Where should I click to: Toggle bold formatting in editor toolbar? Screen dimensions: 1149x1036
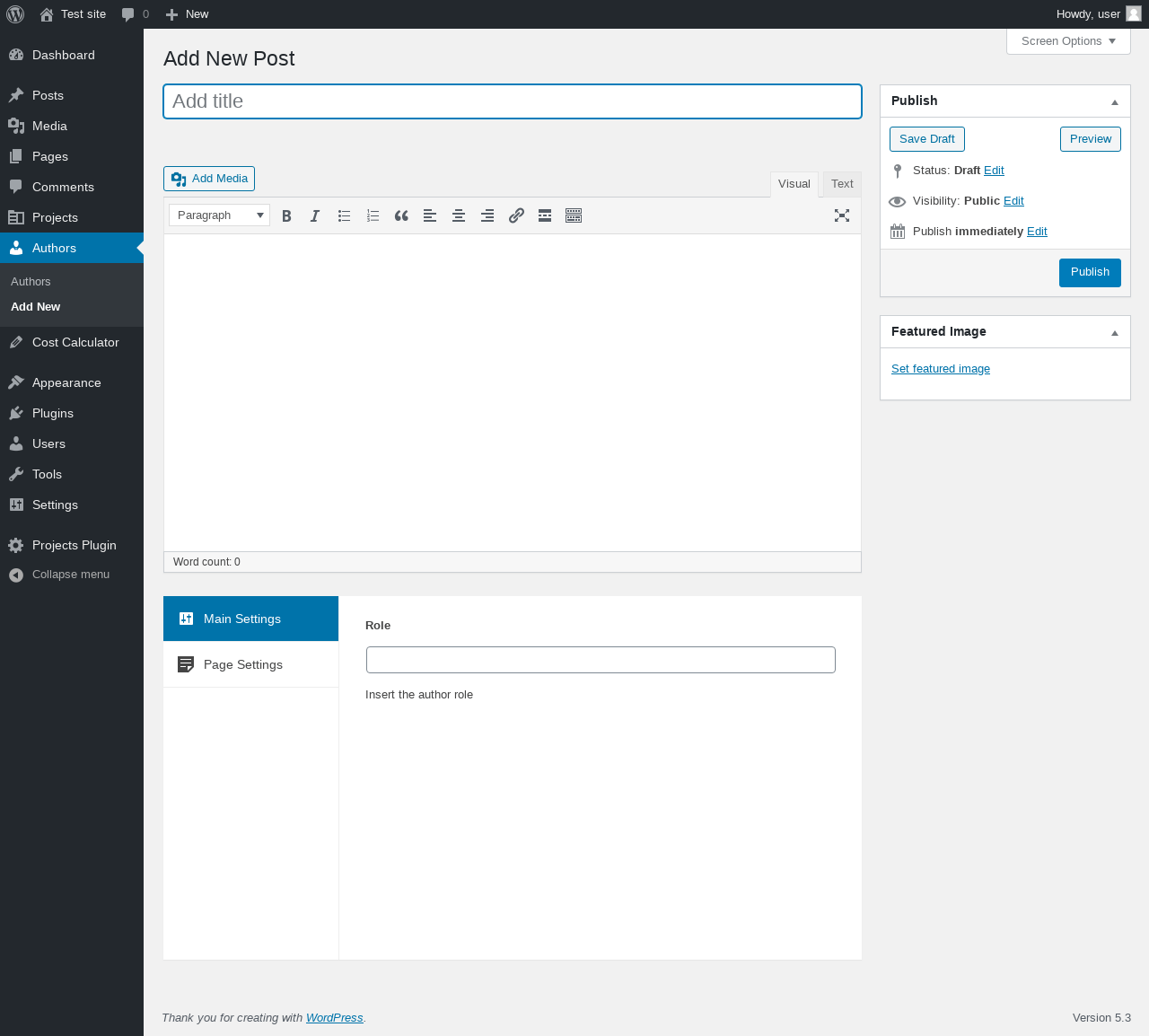(286, 215)
